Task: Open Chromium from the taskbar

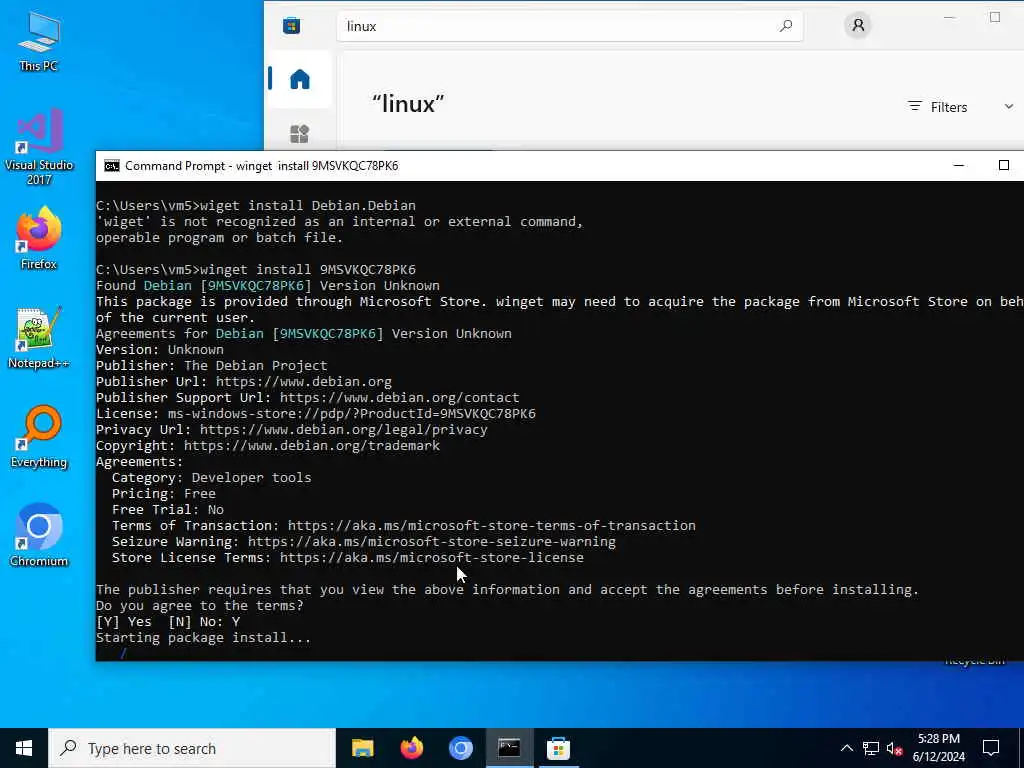Action: [x=460, y=748]
